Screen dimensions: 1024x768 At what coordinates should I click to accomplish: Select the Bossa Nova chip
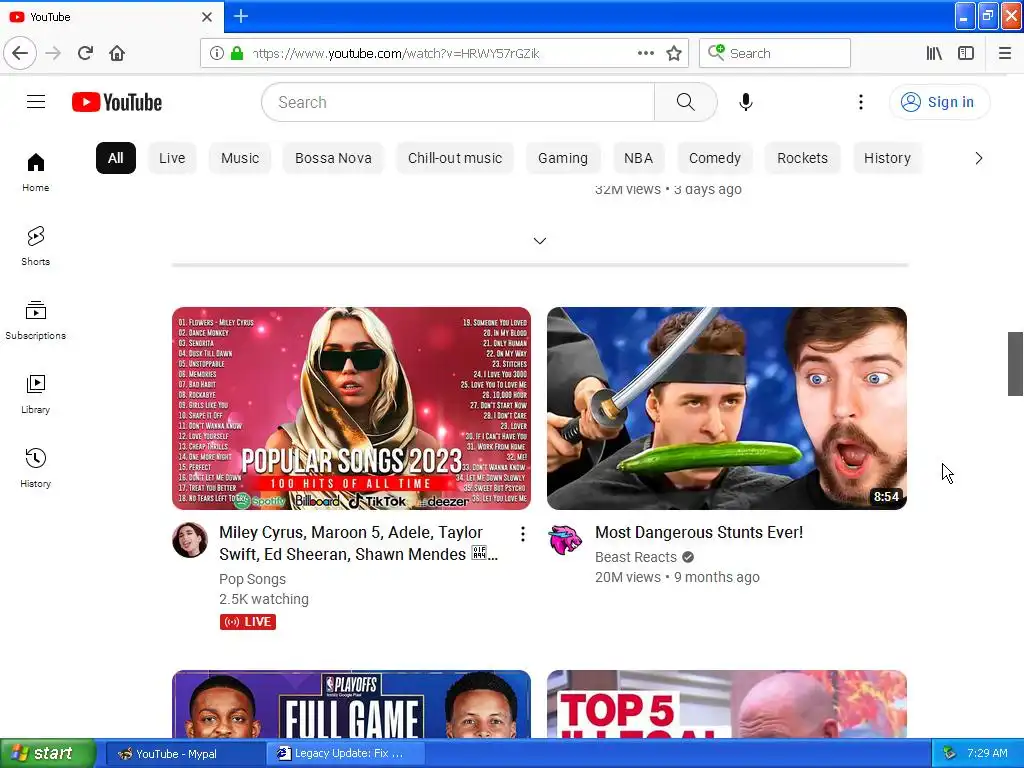(333, 158)
